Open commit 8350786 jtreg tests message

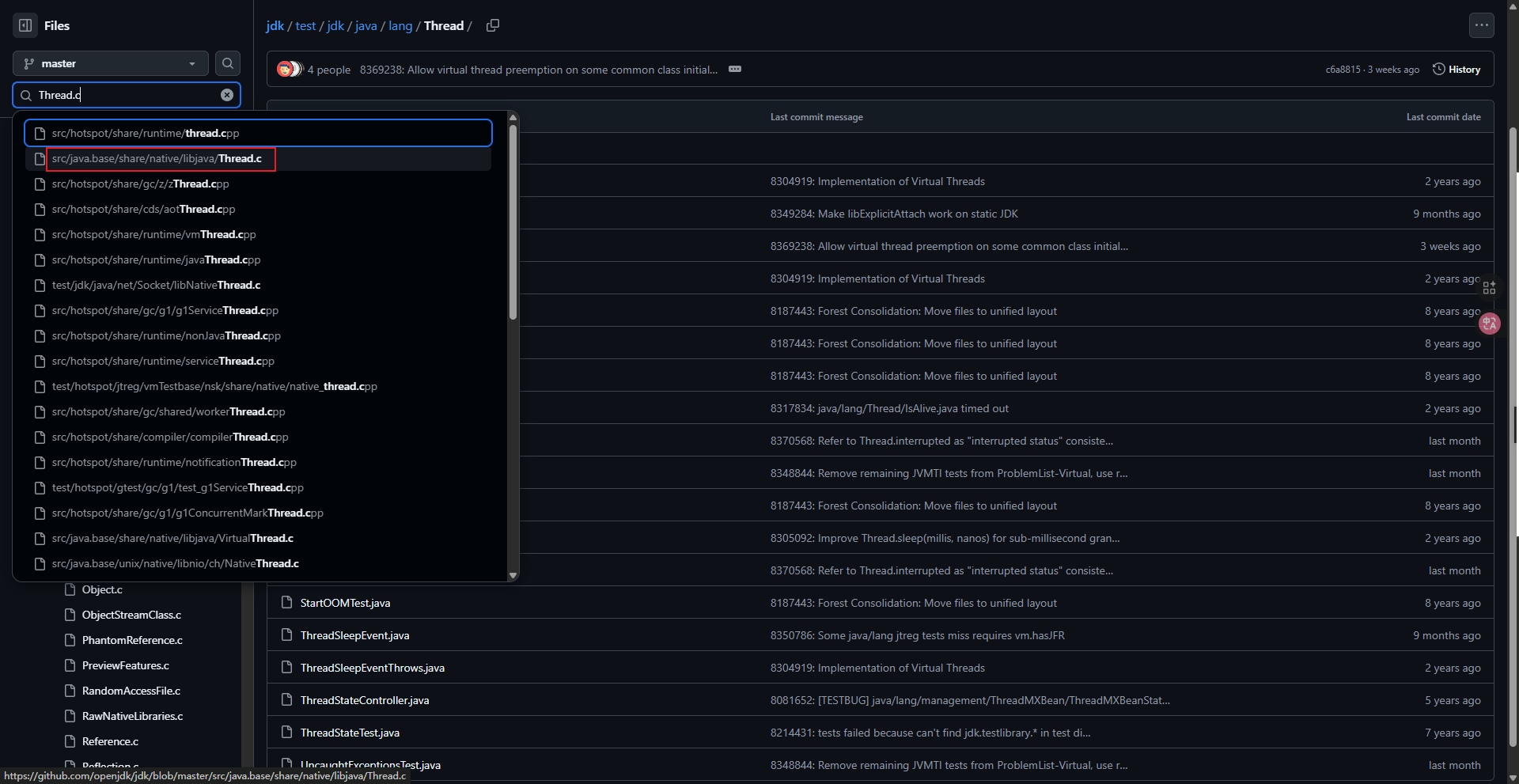(918, 635)
